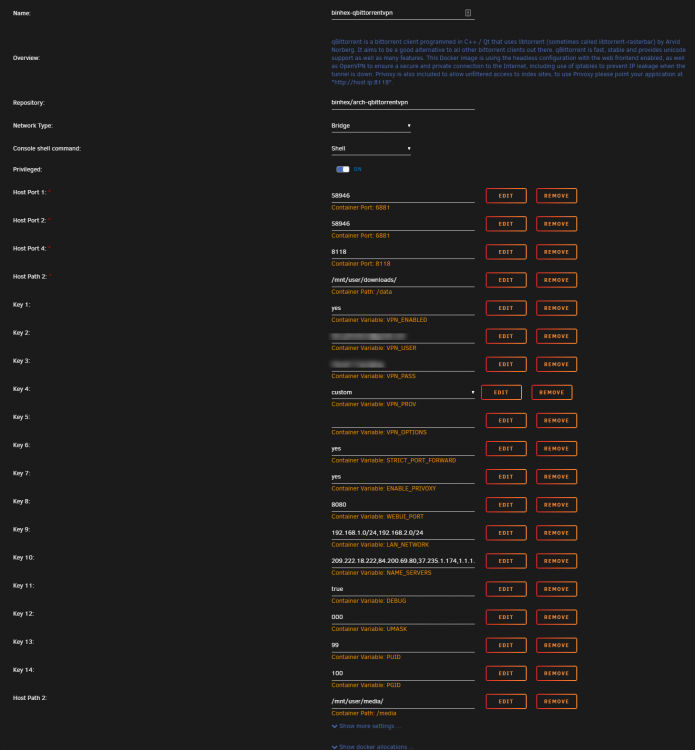Remove the VPN_OPTIONS variable
The width and height of the screenshot is (695, 750).
[556, 420]
